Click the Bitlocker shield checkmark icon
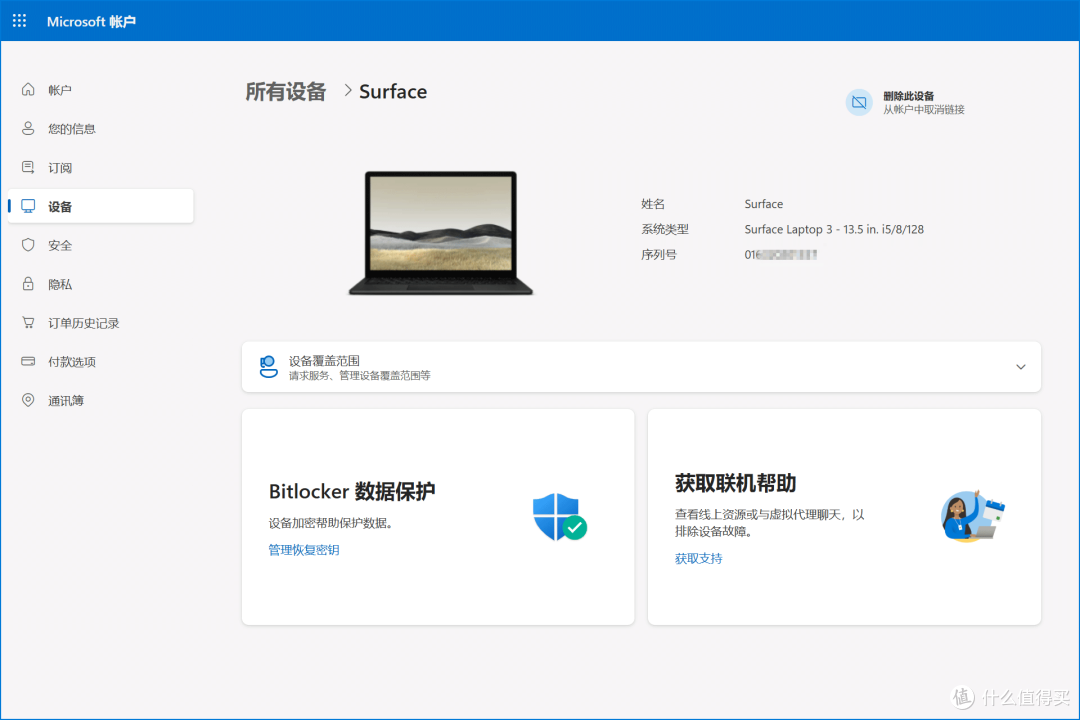Image resolution: width=1080 pixels, height=720 pixels. click(x=559, y=517)
